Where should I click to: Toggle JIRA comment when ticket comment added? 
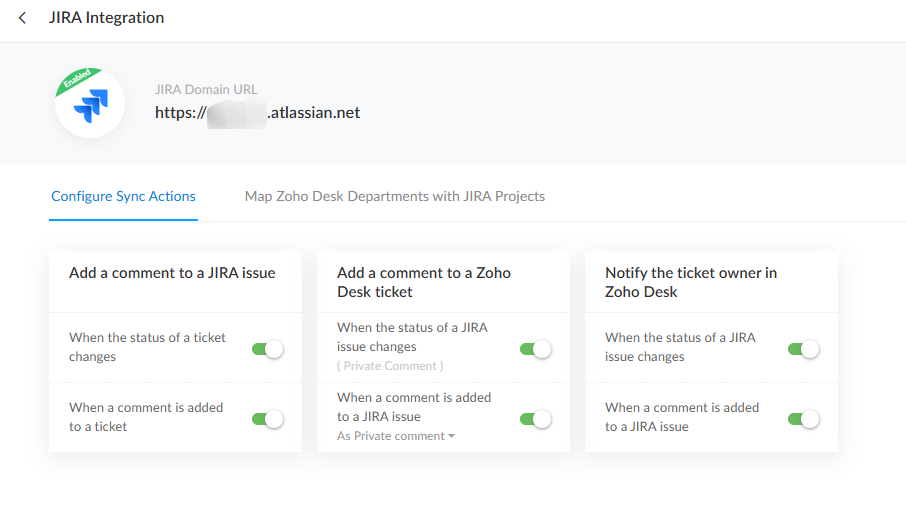267,419
